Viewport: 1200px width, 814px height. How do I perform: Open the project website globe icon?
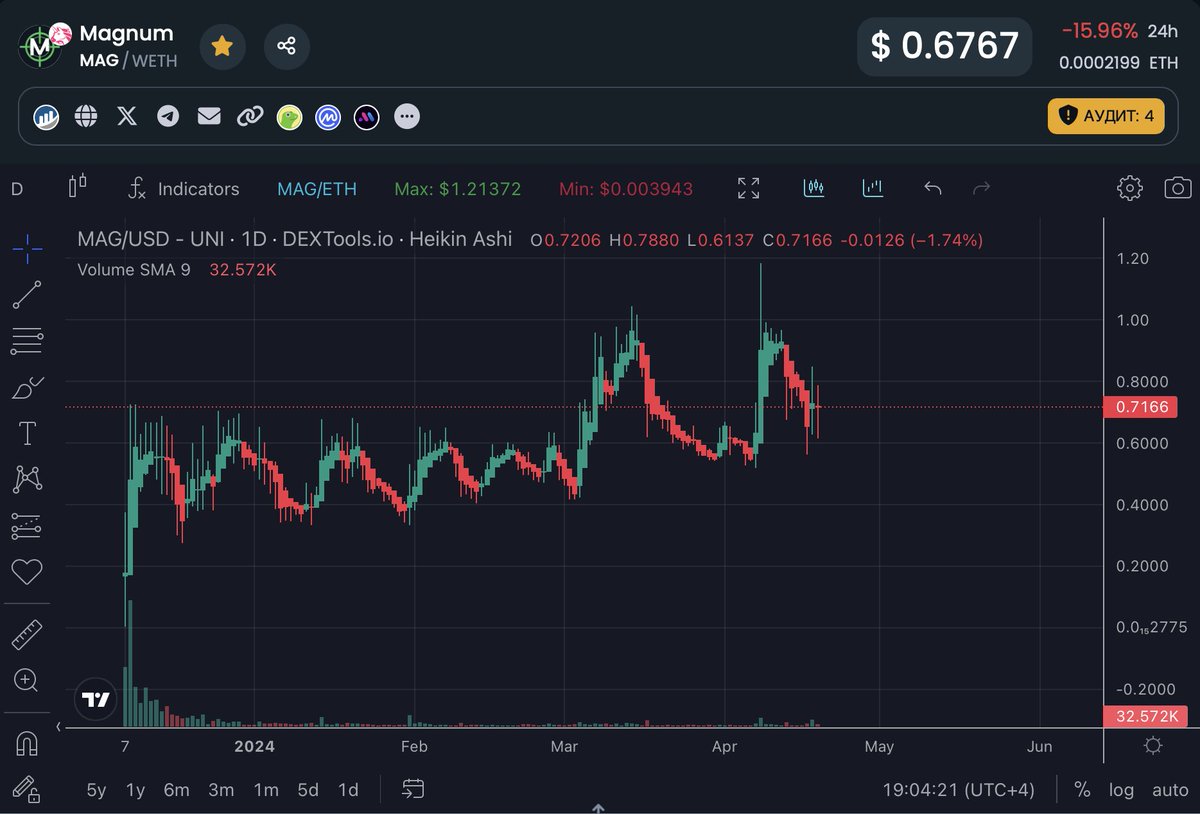[86, 117]
